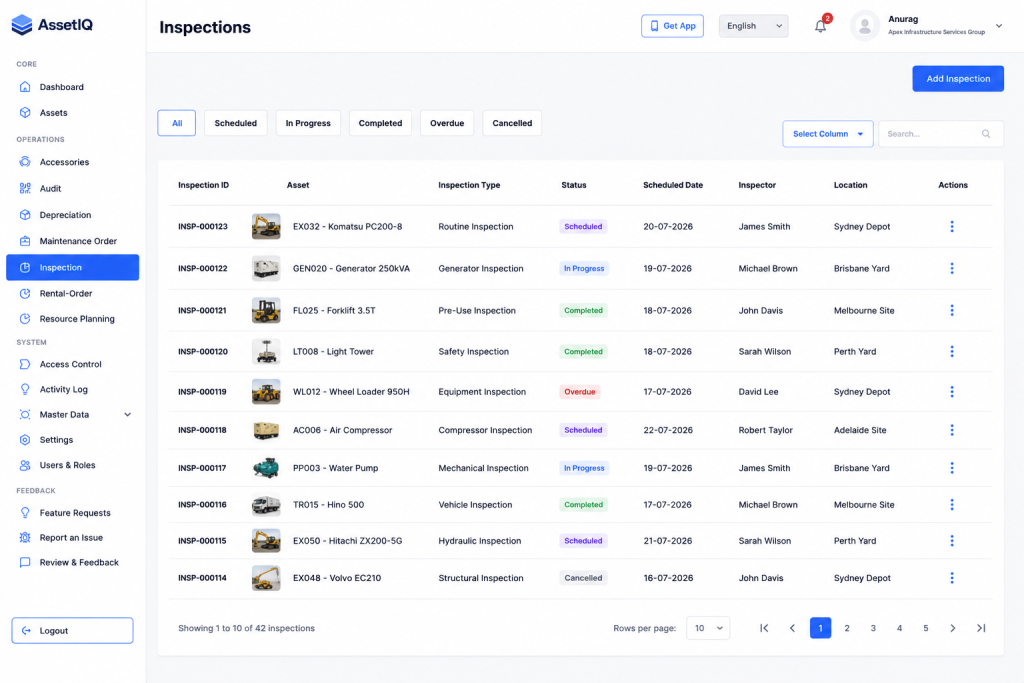Open actions menu for INSP-000123
This screenshot has height=683, width=1024.
click(952, 227)
